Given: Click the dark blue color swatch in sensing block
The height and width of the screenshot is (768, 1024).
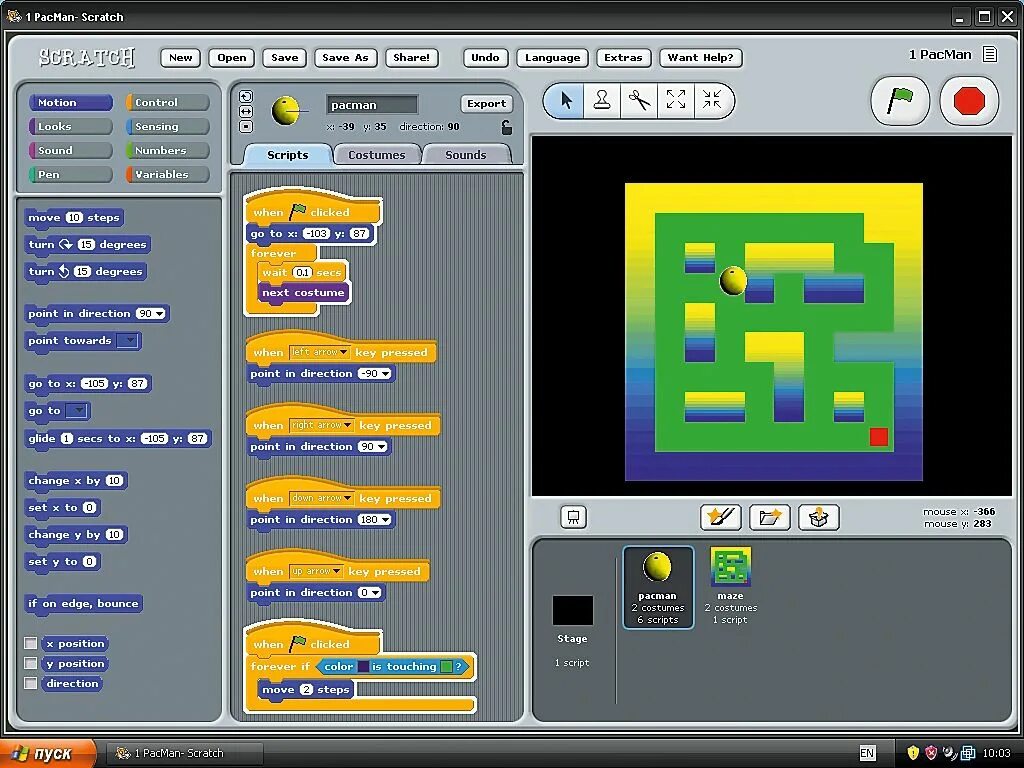Looking at the screenshot, I should click(363, 667).
